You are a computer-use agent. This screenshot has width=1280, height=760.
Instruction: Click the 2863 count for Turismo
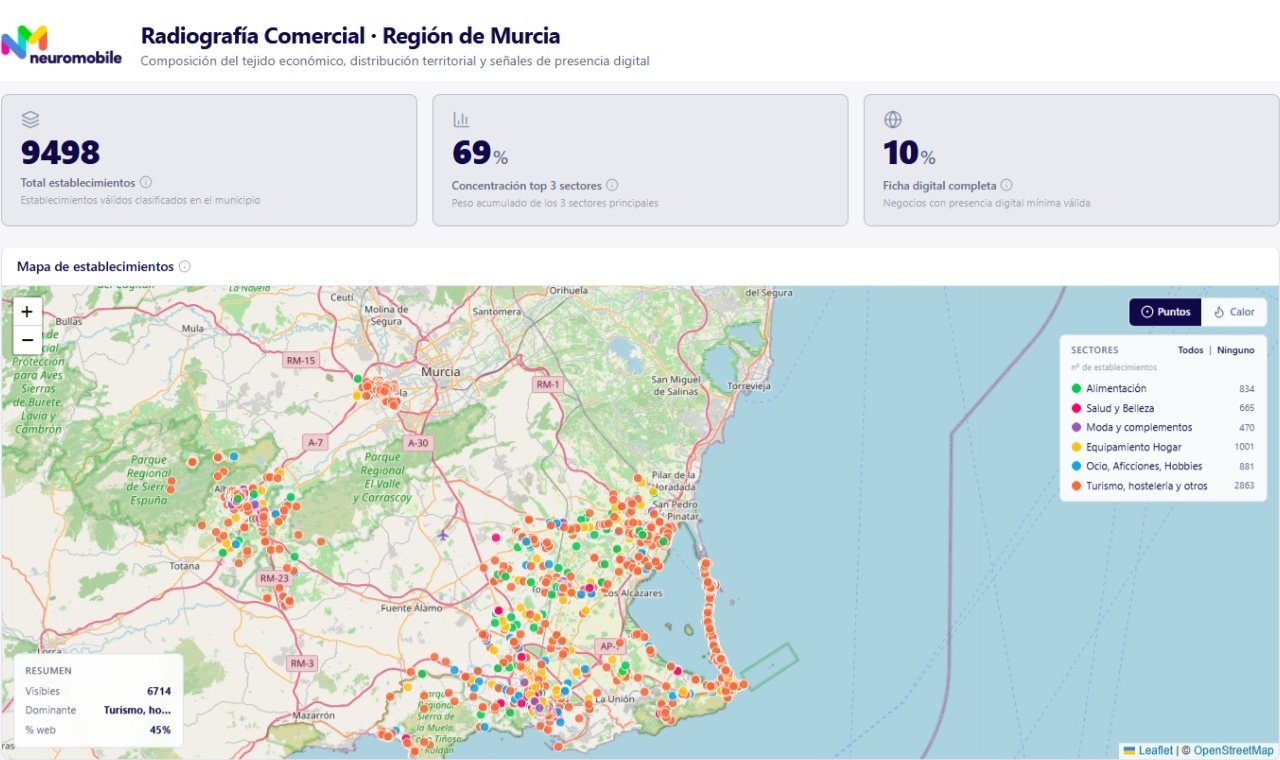tap(1244, 486)
